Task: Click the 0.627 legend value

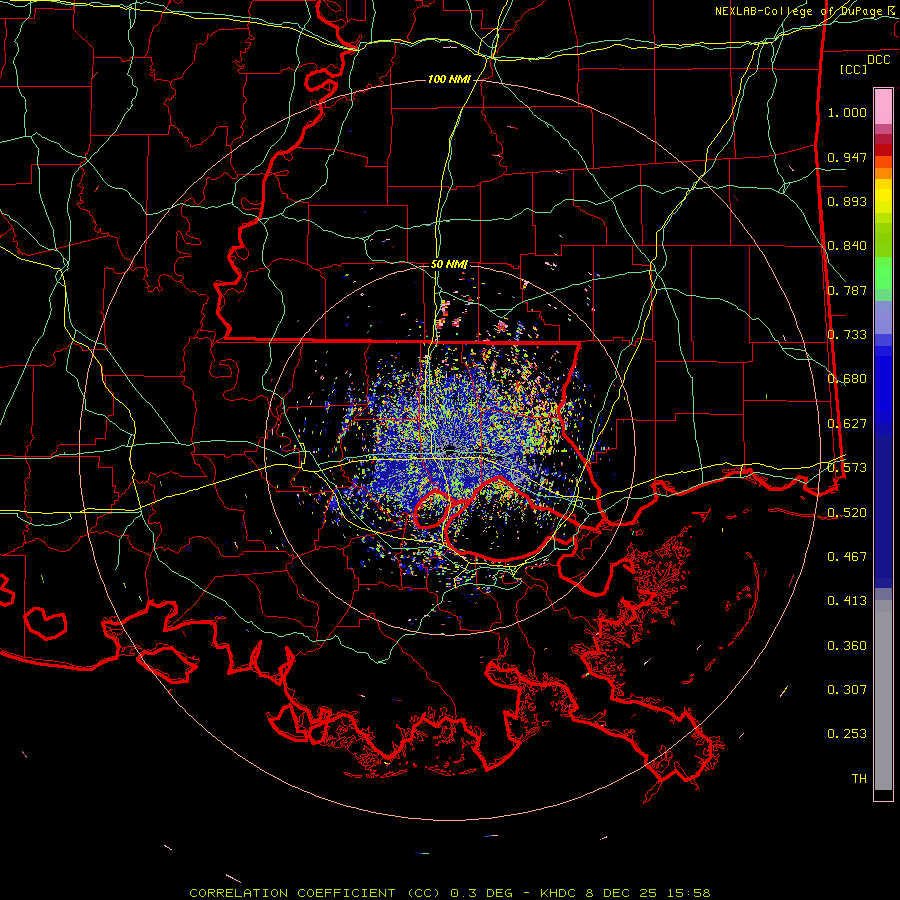Action: [x=847, y=424]
